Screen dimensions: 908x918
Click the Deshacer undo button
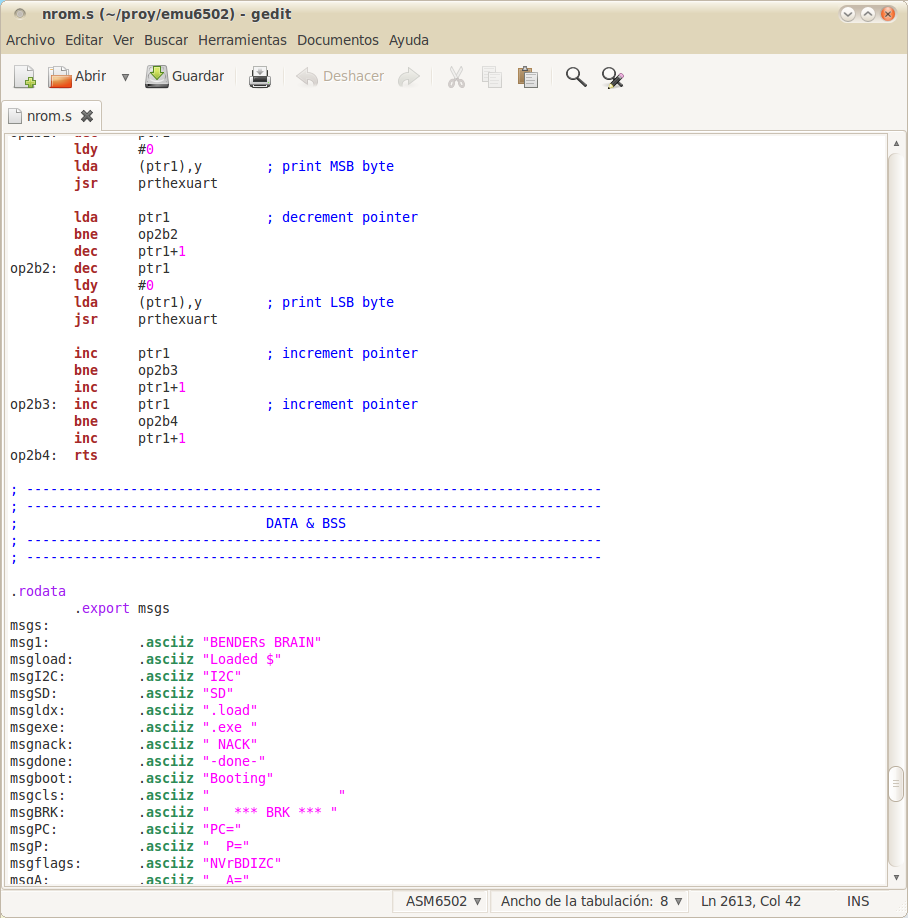tap(341, 77)
